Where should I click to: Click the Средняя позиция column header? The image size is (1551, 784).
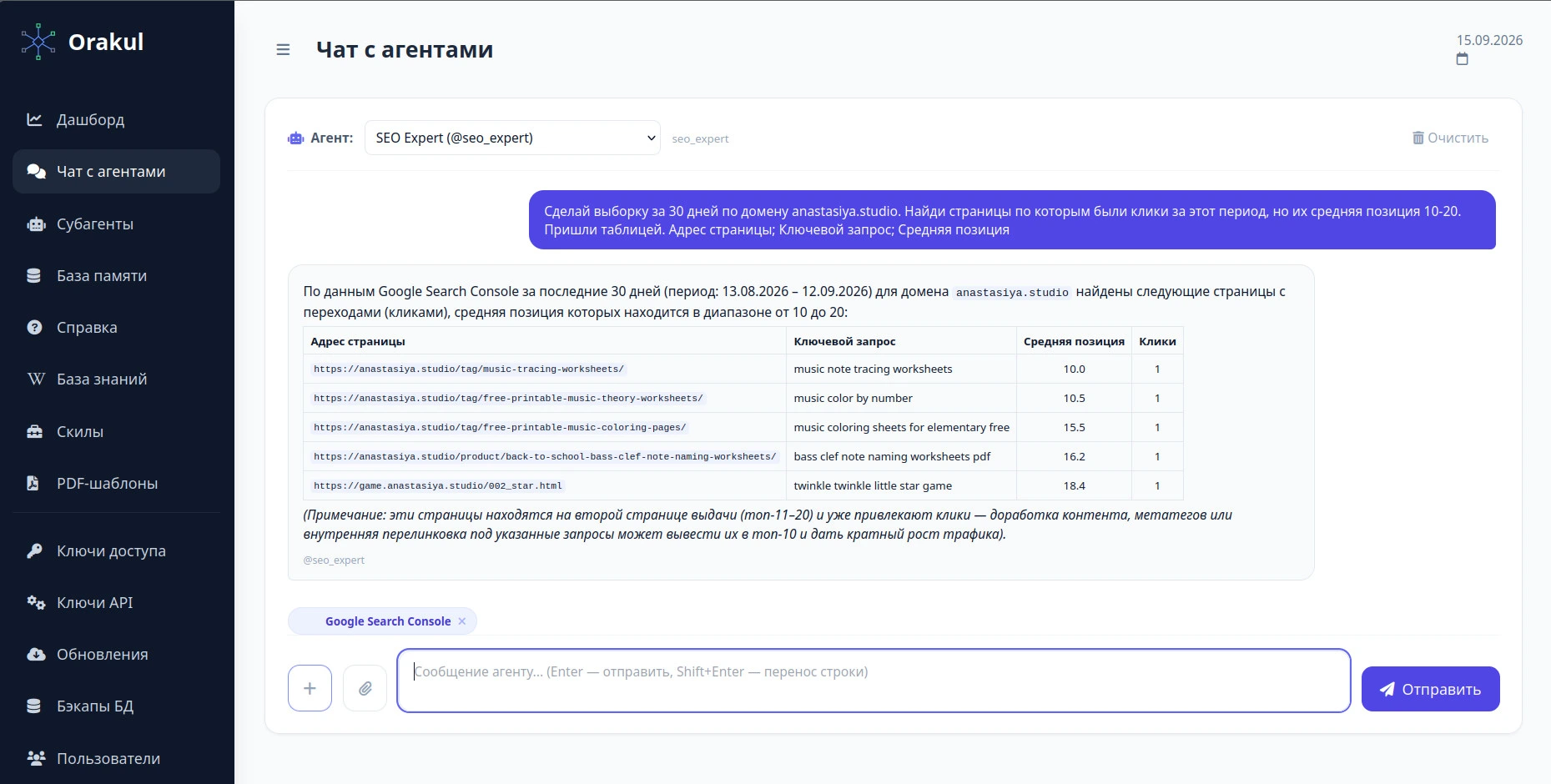[1074, 341]
